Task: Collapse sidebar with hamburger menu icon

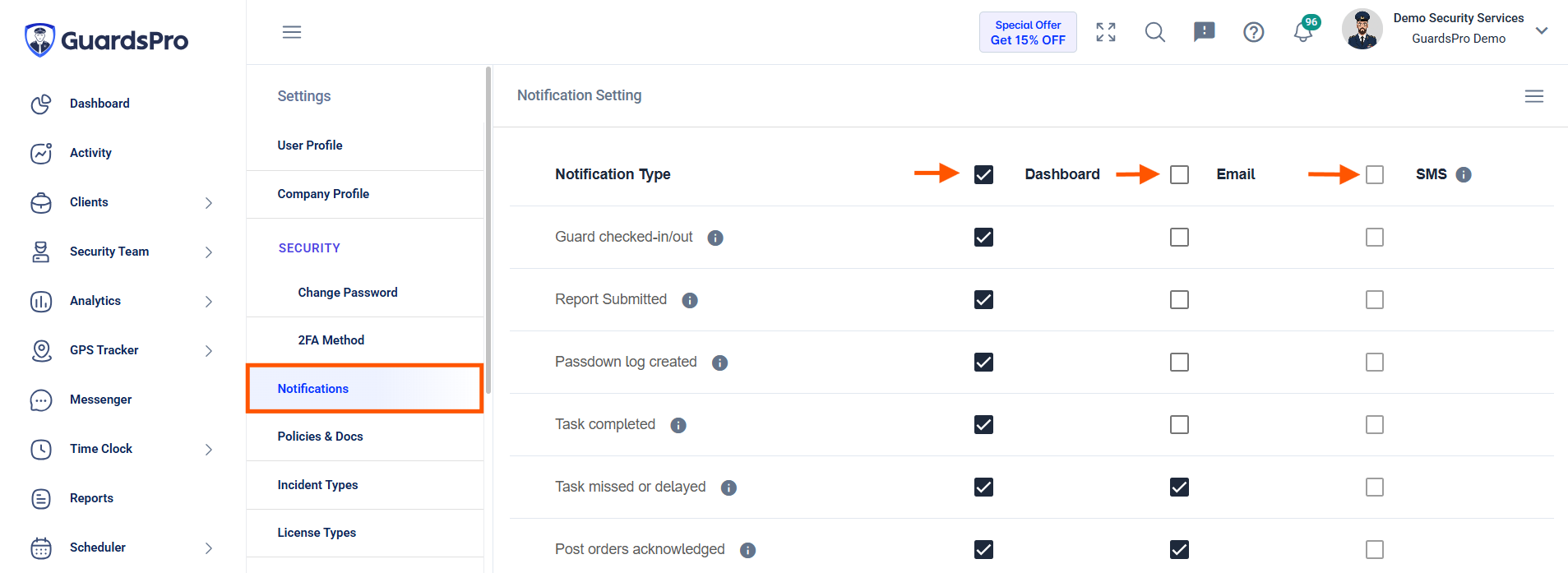Action: click(292, 32)
